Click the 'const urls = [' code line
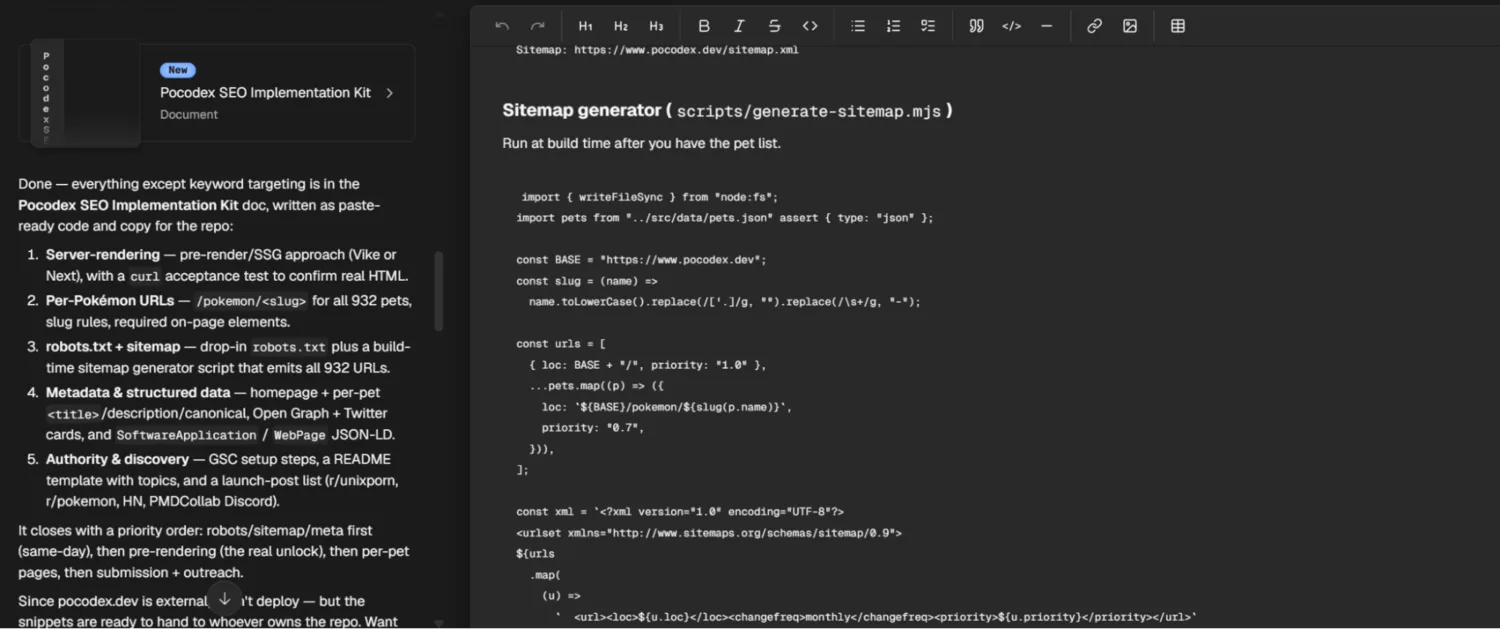The height and width of the screenshot is (629, 1500). [561, 344]
